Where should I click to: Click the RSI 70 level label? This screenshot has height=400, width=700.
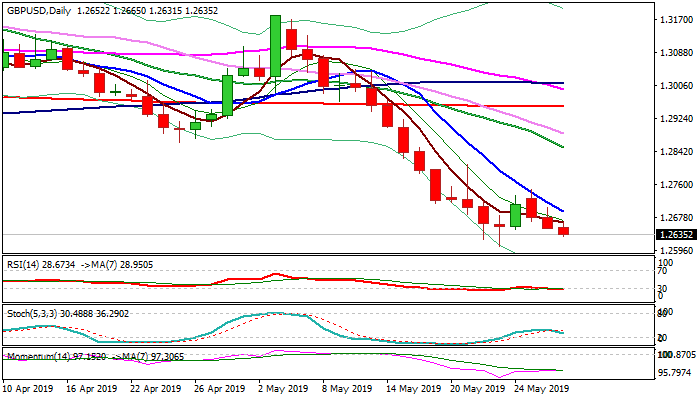click(x=663, y=270)
